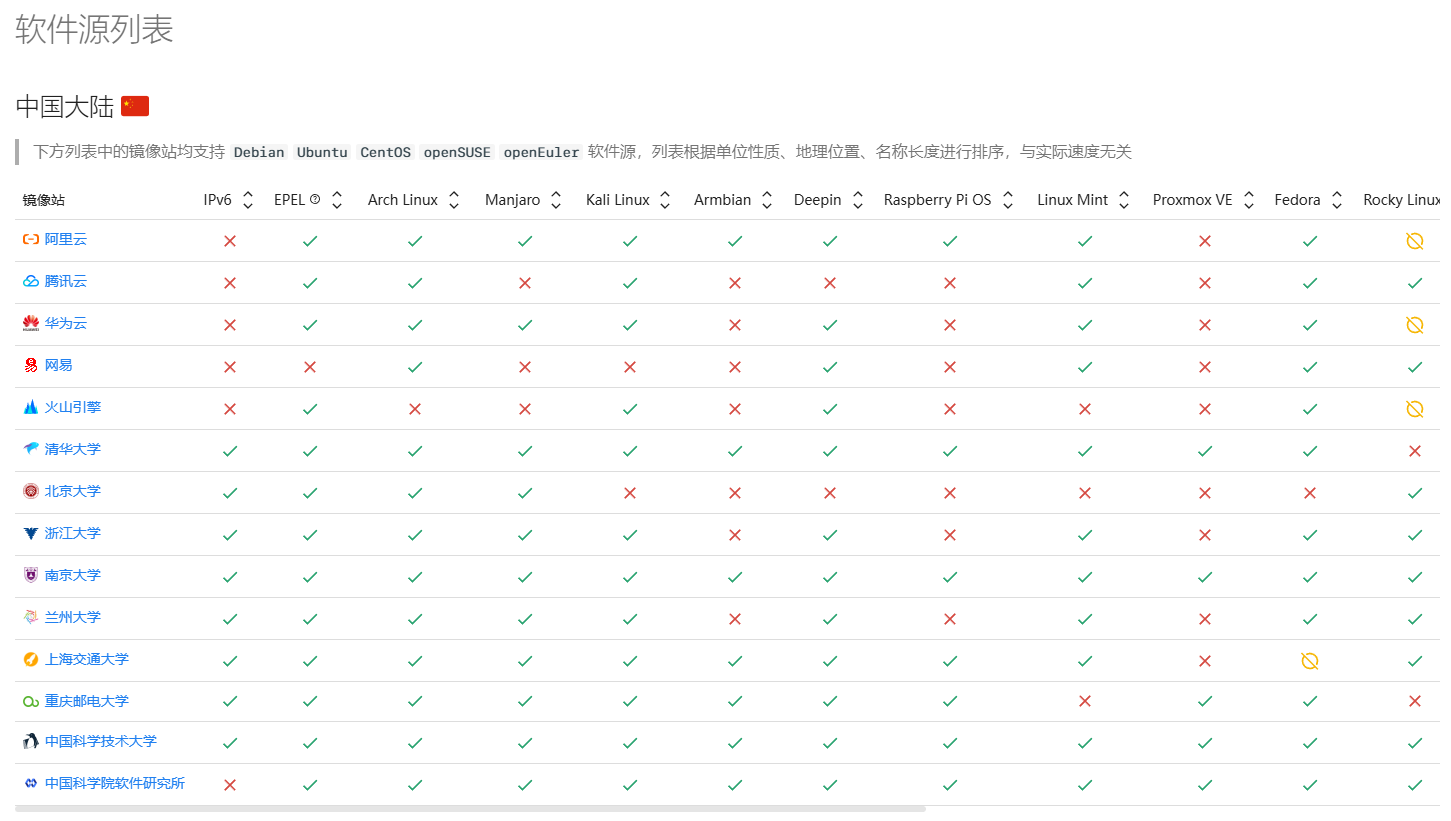1451x821 pixels.
Task: Click the red cross in 网易 EPEL cell
Action: pos(310,367)
